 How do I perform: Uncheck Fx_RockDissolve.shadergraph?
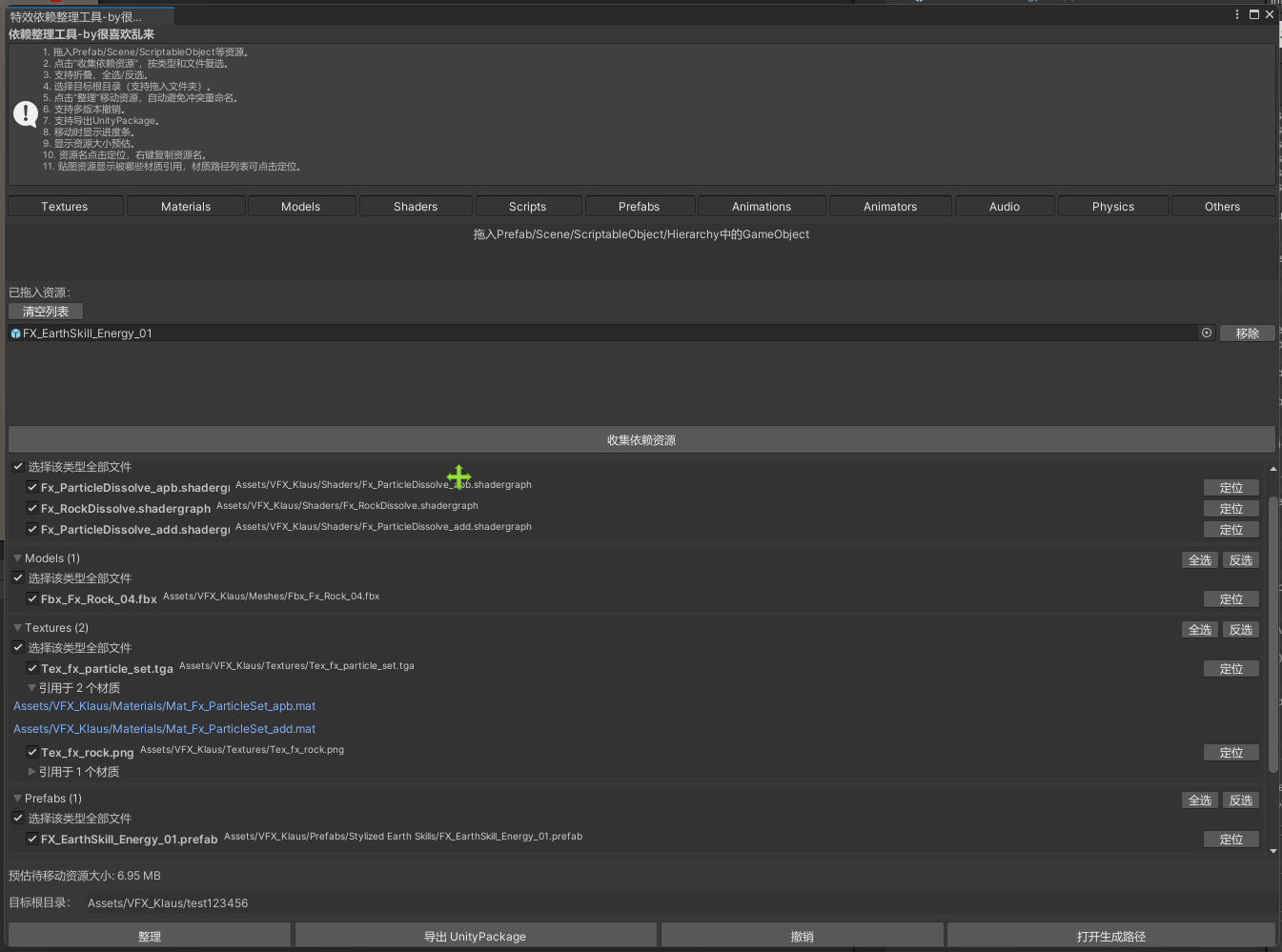pyautogui.click(x=32, y=508)
